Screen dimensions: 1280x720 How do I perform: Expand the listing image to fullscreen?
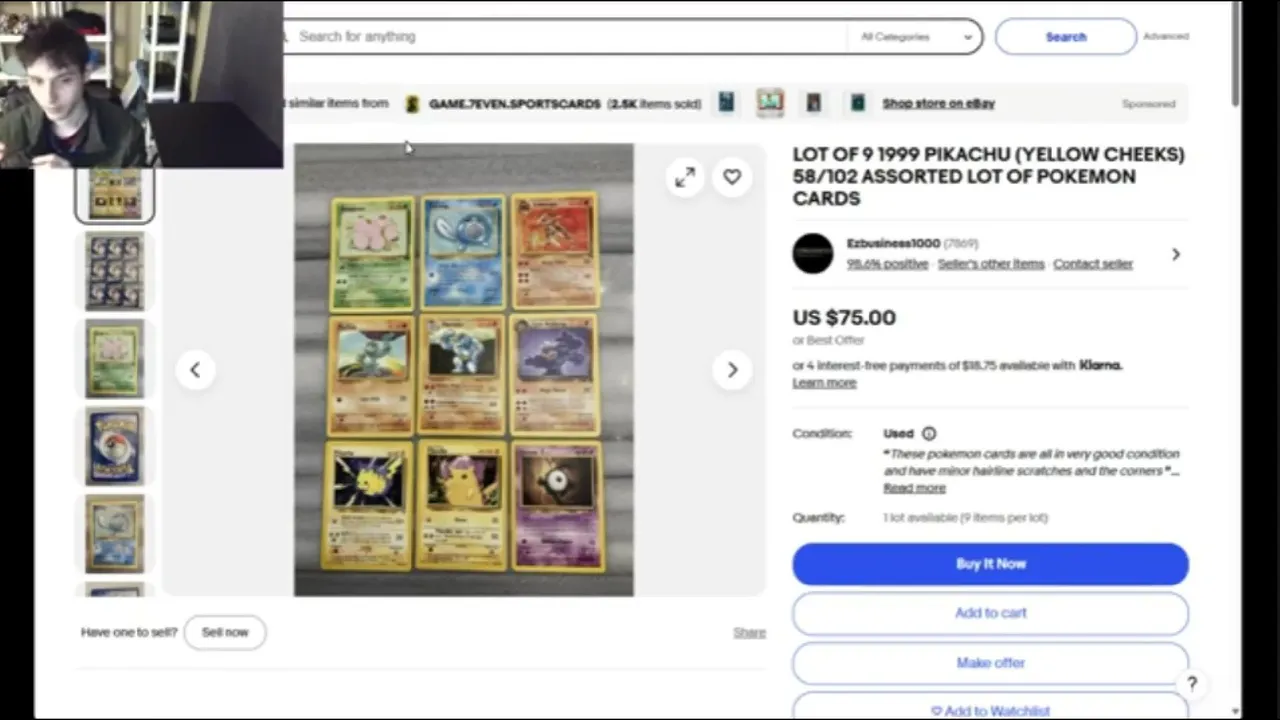click(685, 177)
